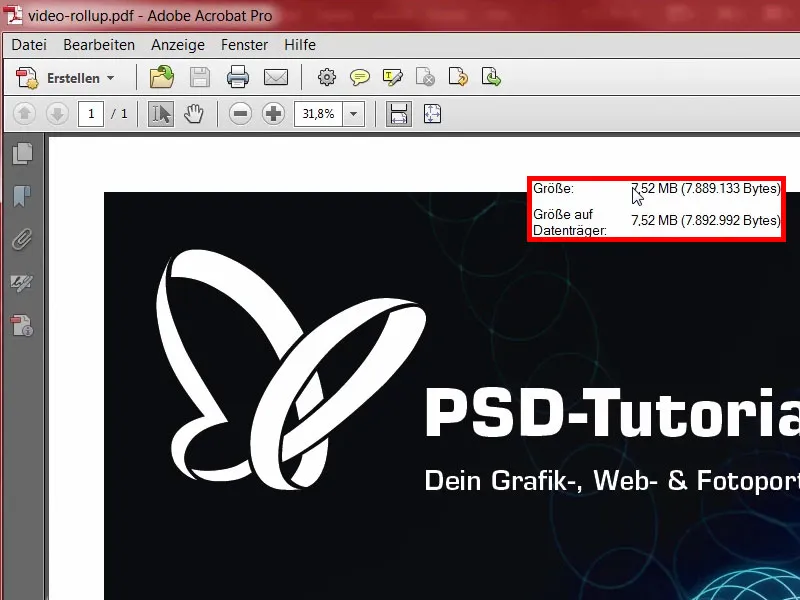Screen dimensions: 800x600
Task: Open the Anzeige menu
Action: tap(178, 45)
